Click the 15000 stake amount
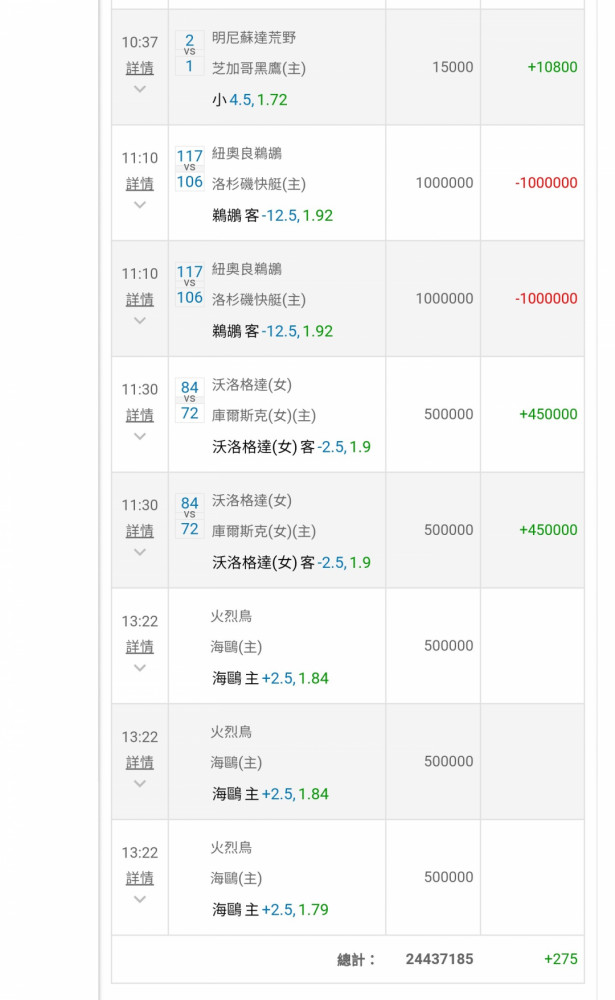 [x=452, y=67]
